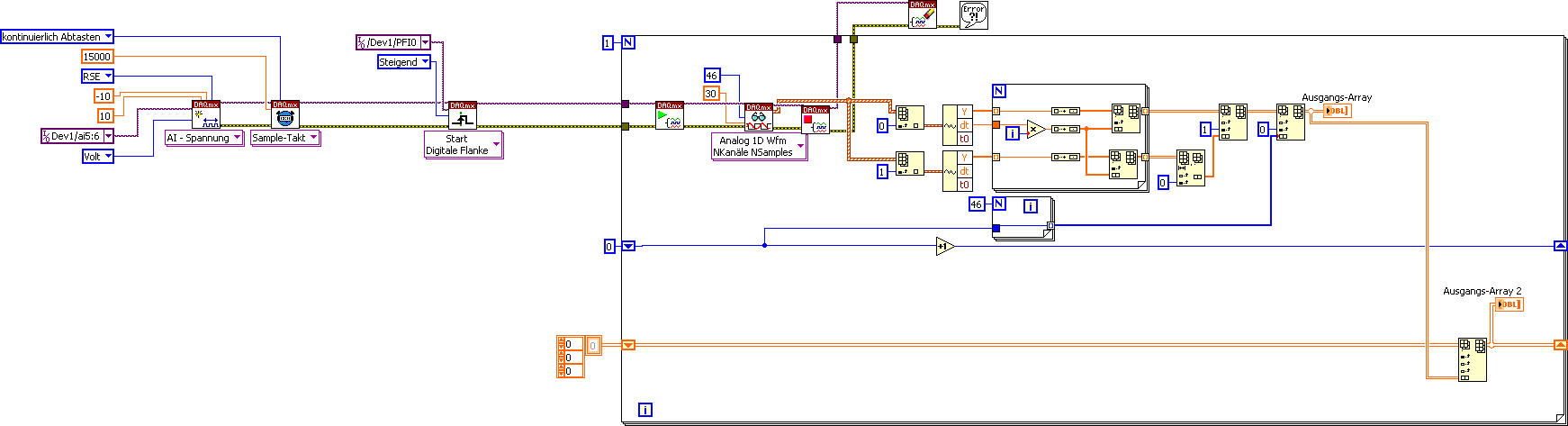Click the lower Get Waveform Components node
The width and height of the screenshot is (1568, 426).
[x=957, y=171]
